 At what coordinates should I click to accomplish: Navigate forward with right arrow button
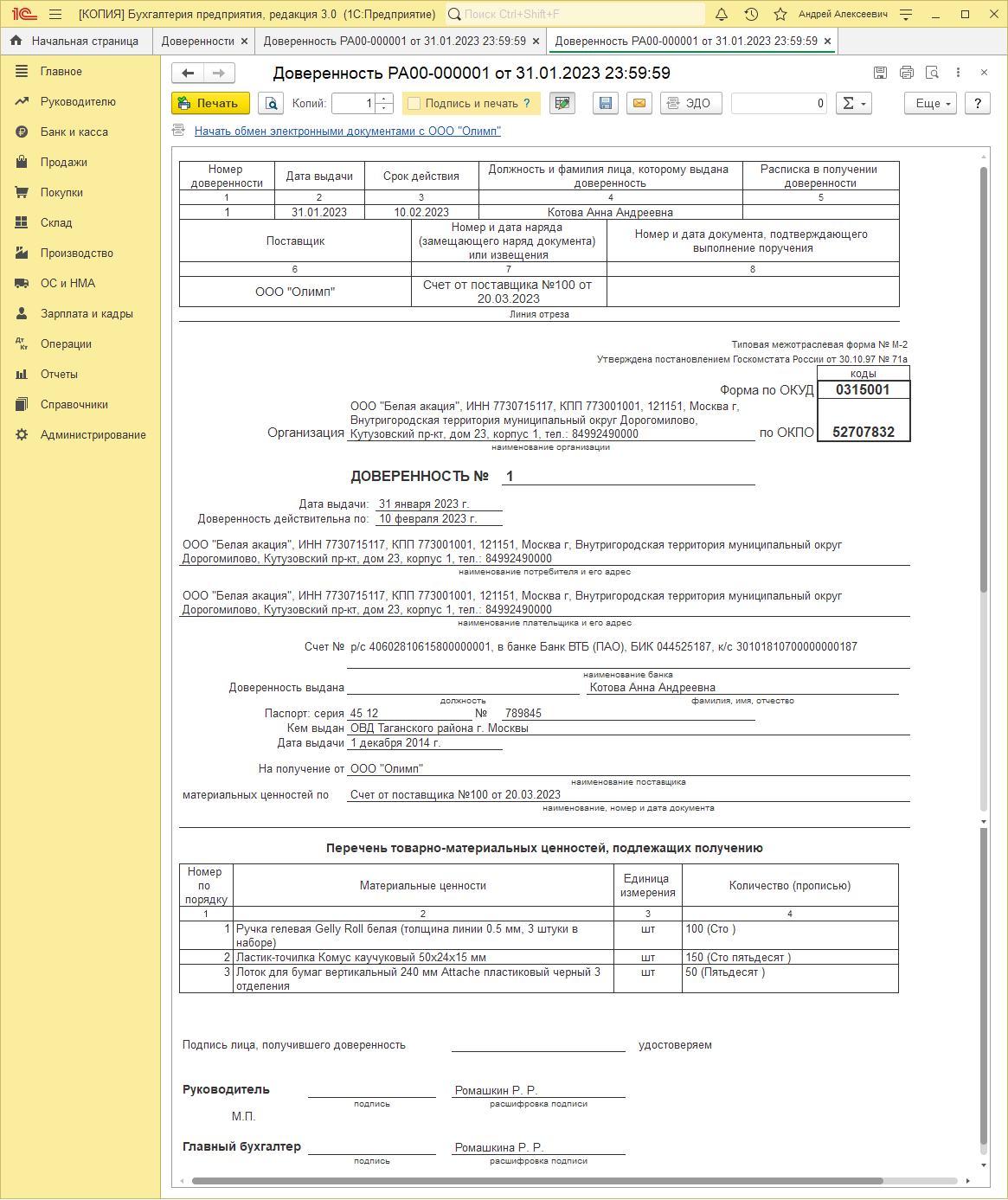(x=219, y=74)
